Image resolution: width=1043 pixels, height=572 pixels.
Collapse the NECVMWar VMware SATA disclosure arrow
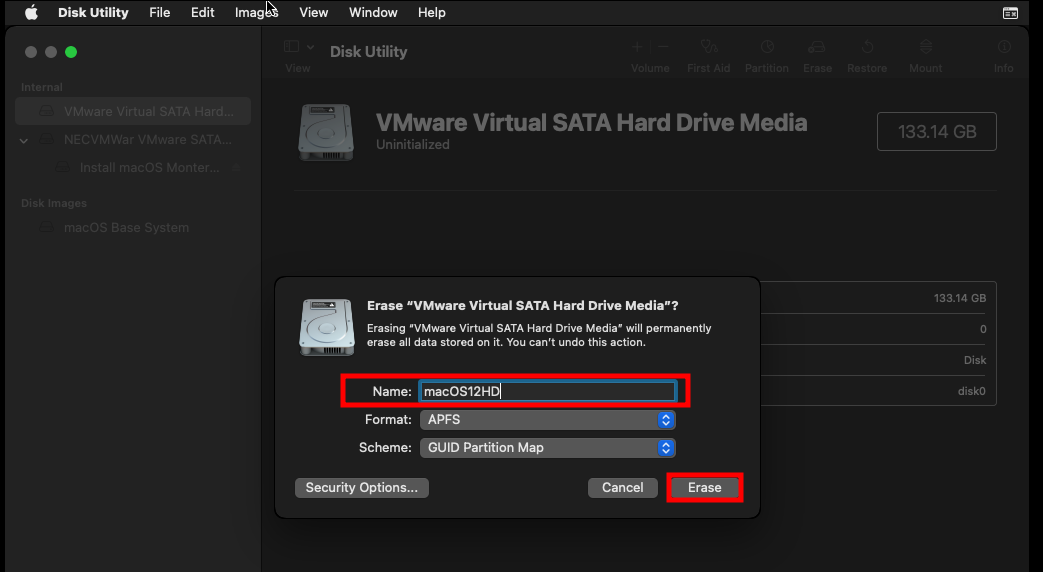click(x=24, y=140)
